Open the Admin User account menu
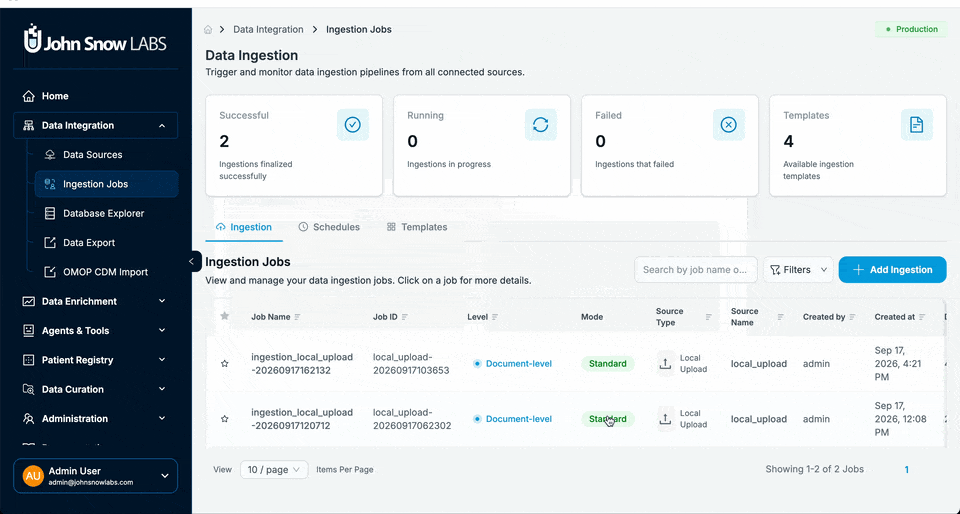This screenshot has width=960, height=514. (x=96, y=476)
